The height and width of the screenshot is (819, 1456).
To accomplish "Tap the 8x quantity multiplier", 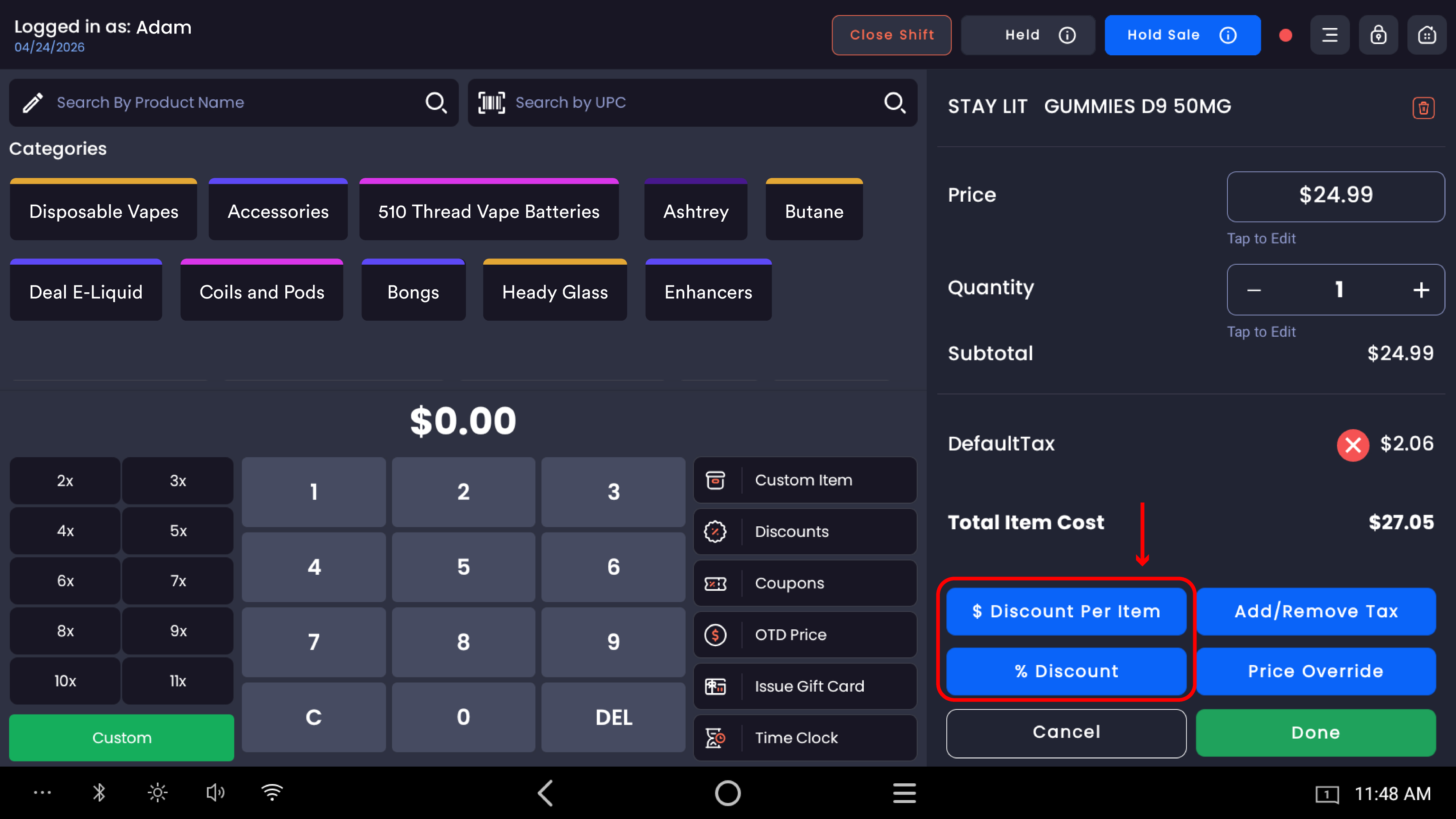I will pyautogui.click(x=65, y=631).
